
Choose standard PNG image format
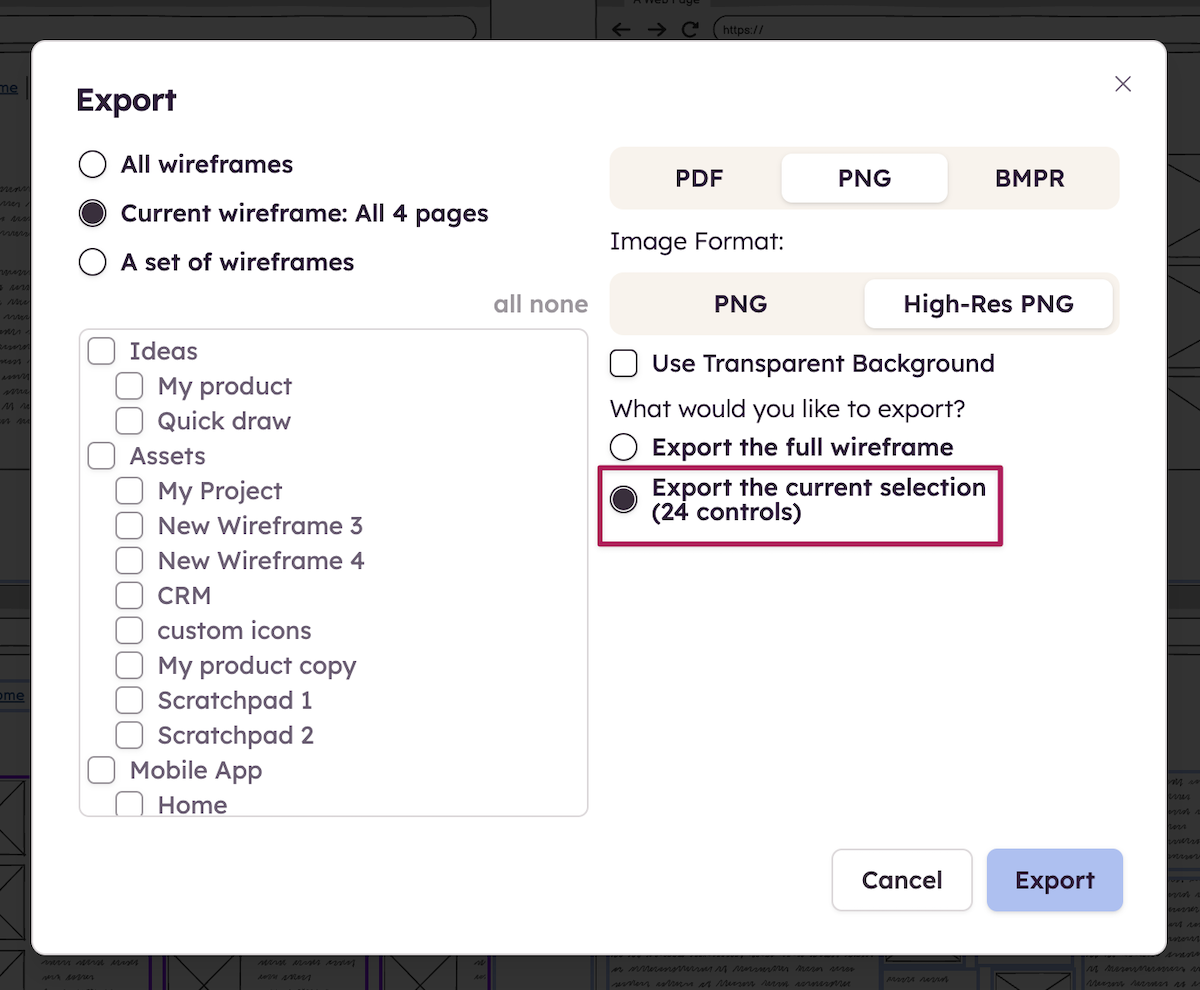pyautogui.click(x=740, y=304)
